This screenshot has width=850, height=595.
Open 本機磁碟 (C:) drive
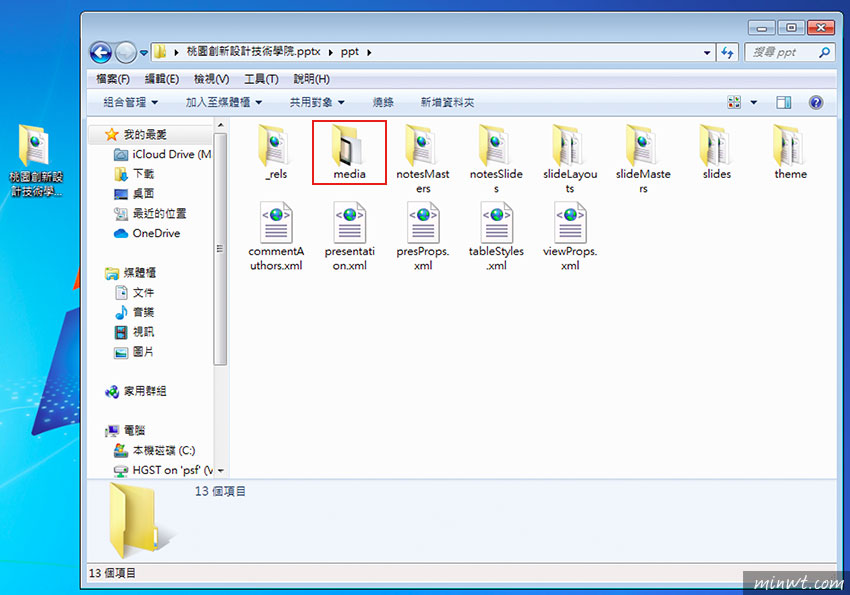pos(154,450)
